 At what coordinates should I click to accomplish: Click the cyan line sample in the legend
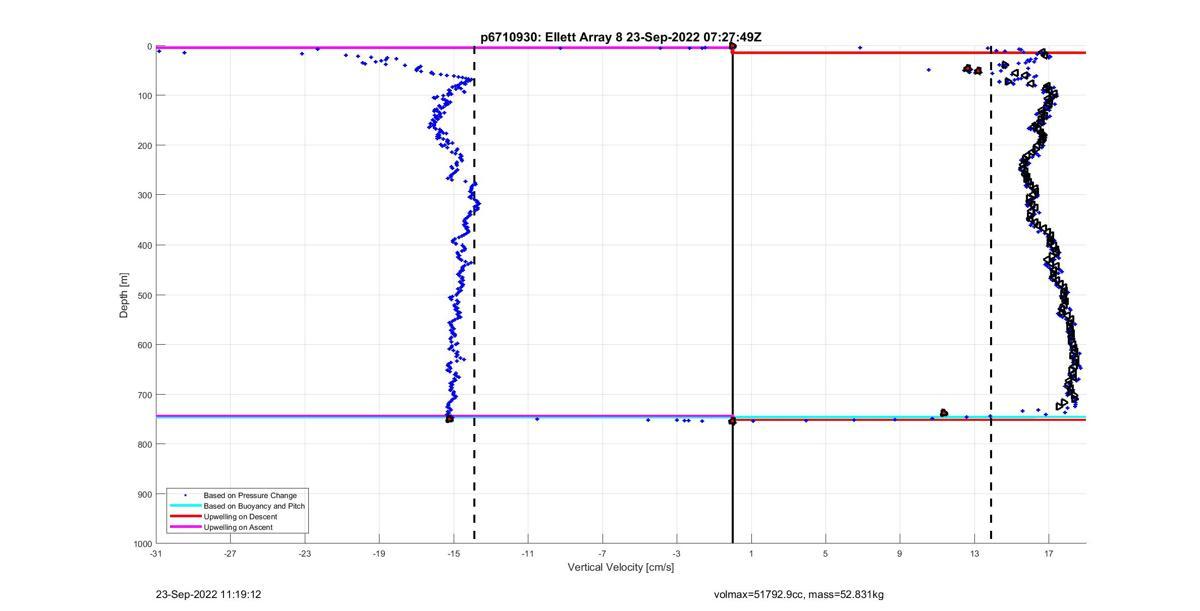(184, 506)
